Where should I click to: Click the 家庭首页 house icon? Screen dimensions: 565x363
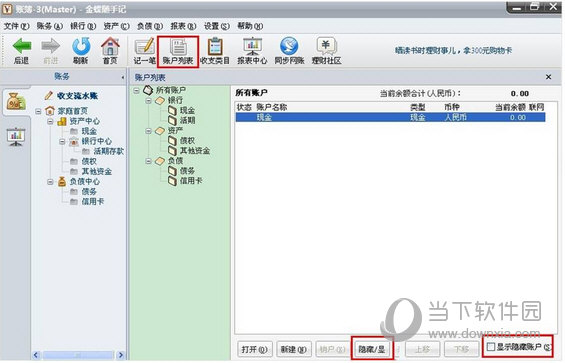[50, 111]
